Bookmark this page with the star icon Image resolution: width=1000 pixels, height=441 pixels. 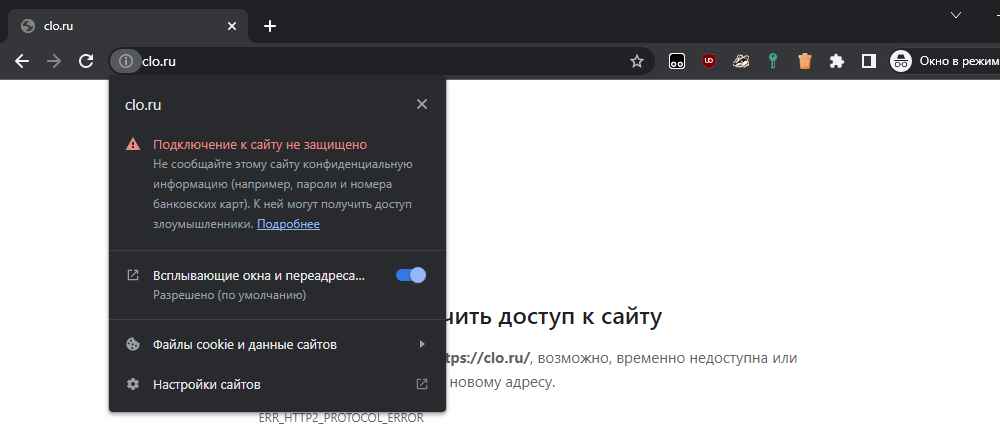pos(637,61)
